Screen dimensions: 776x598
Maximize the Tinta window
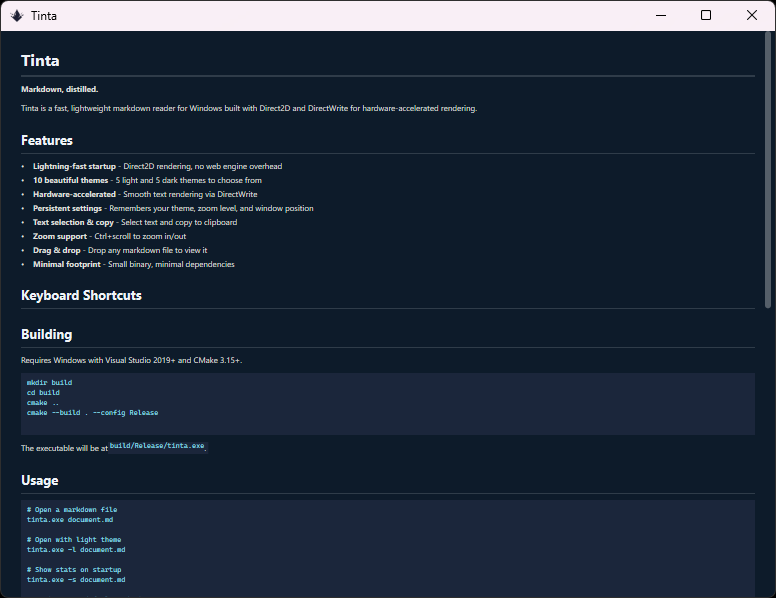pyautogui.click(x=706, y=15)
